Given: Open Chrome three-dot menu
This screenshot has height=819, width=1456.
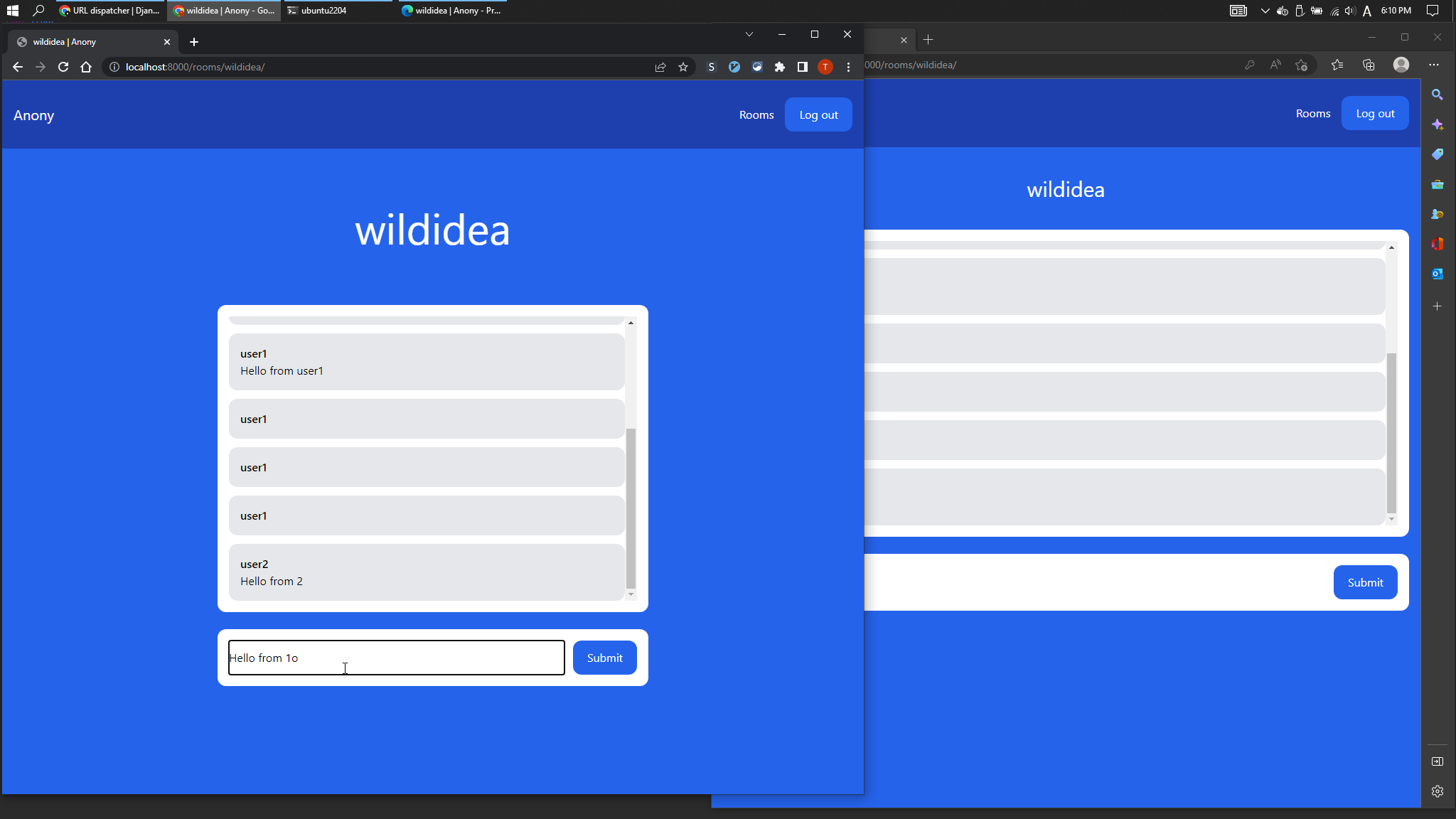Looking at the screenshot, I should pos(848,67).
